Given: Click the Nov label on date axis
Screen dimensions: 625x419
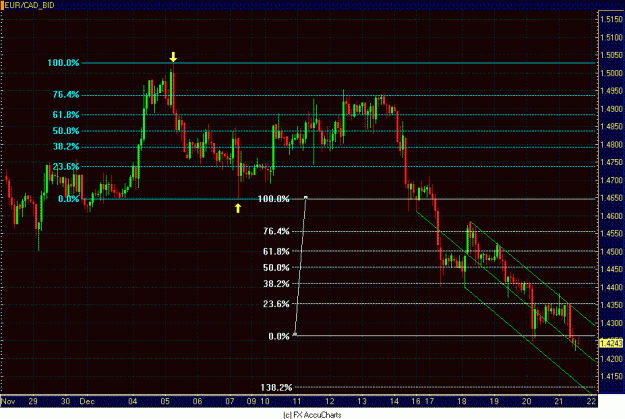Looking at the screenshot, I should tap(8, 401).
